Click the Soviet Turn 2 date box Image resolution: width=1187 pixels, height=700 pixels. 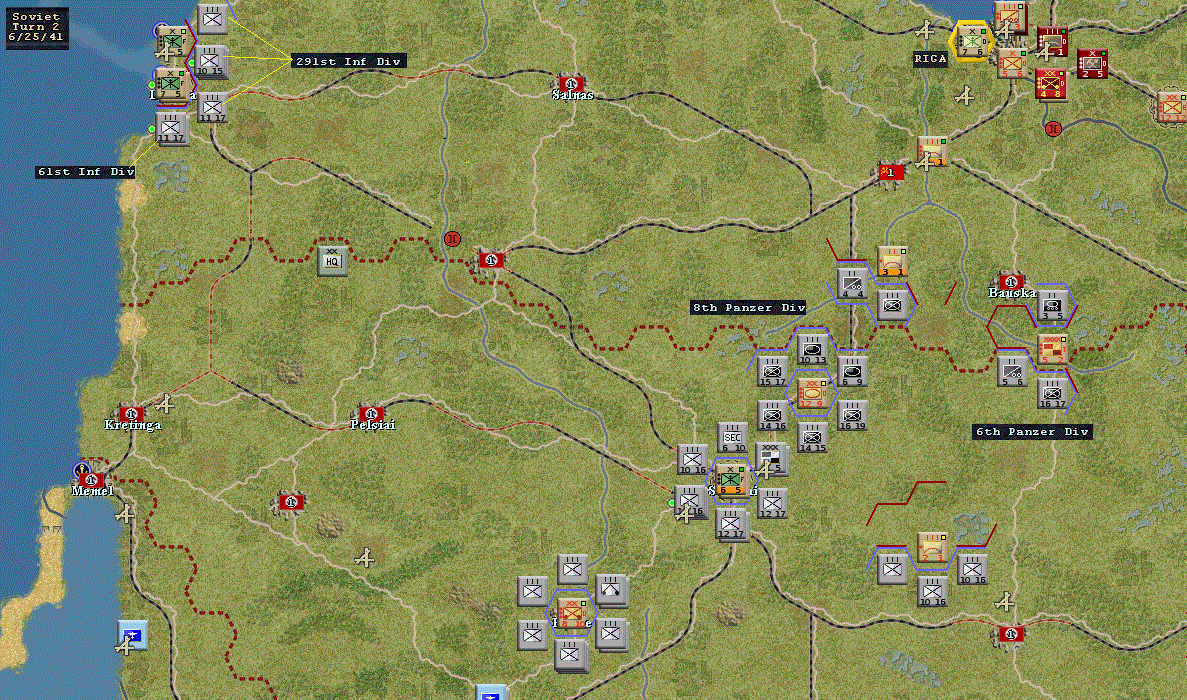(37, 27)
